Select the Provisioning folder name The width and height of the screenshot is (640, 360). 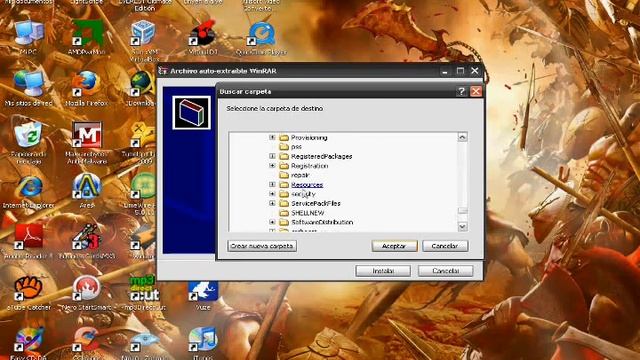(309, 138)
